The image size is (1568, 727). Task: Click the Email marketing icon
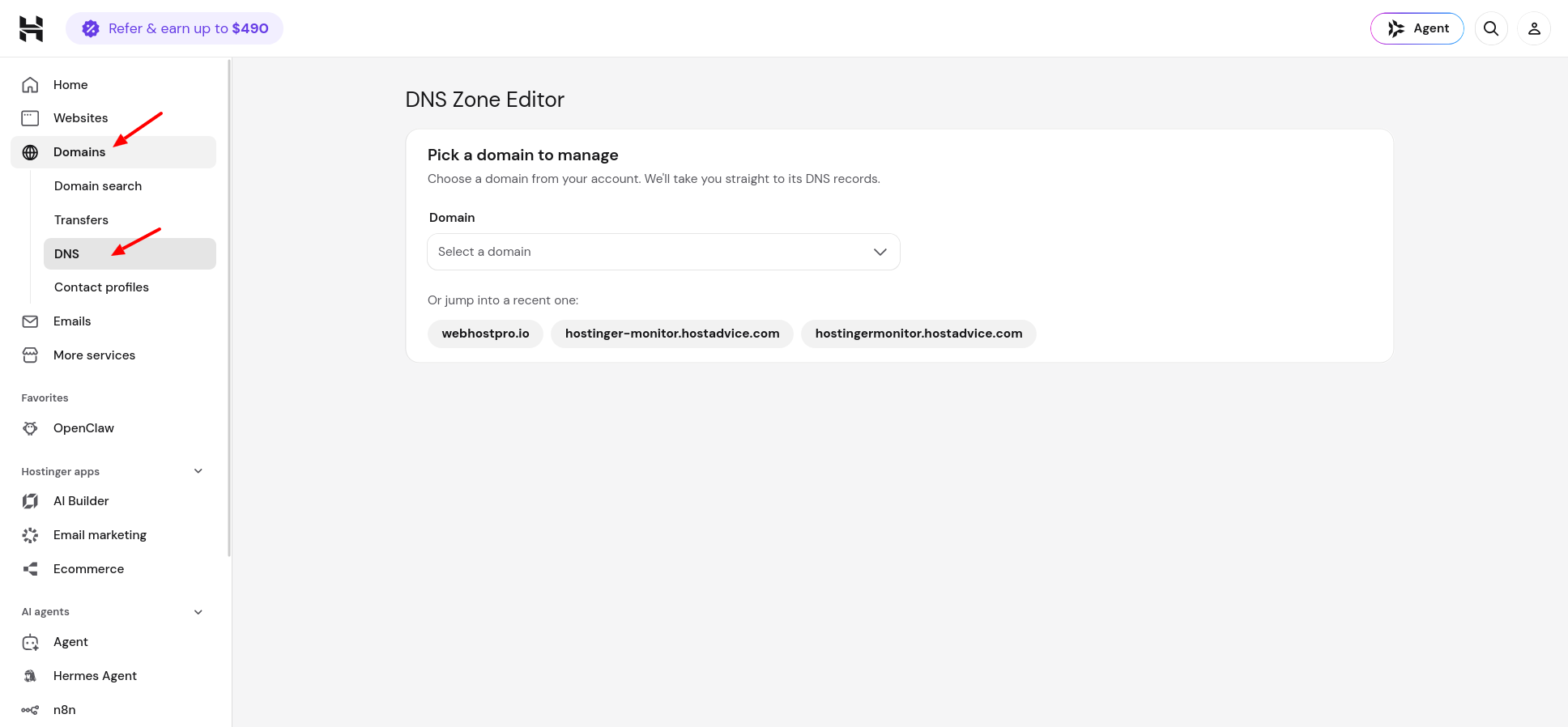tap(30, 535)
